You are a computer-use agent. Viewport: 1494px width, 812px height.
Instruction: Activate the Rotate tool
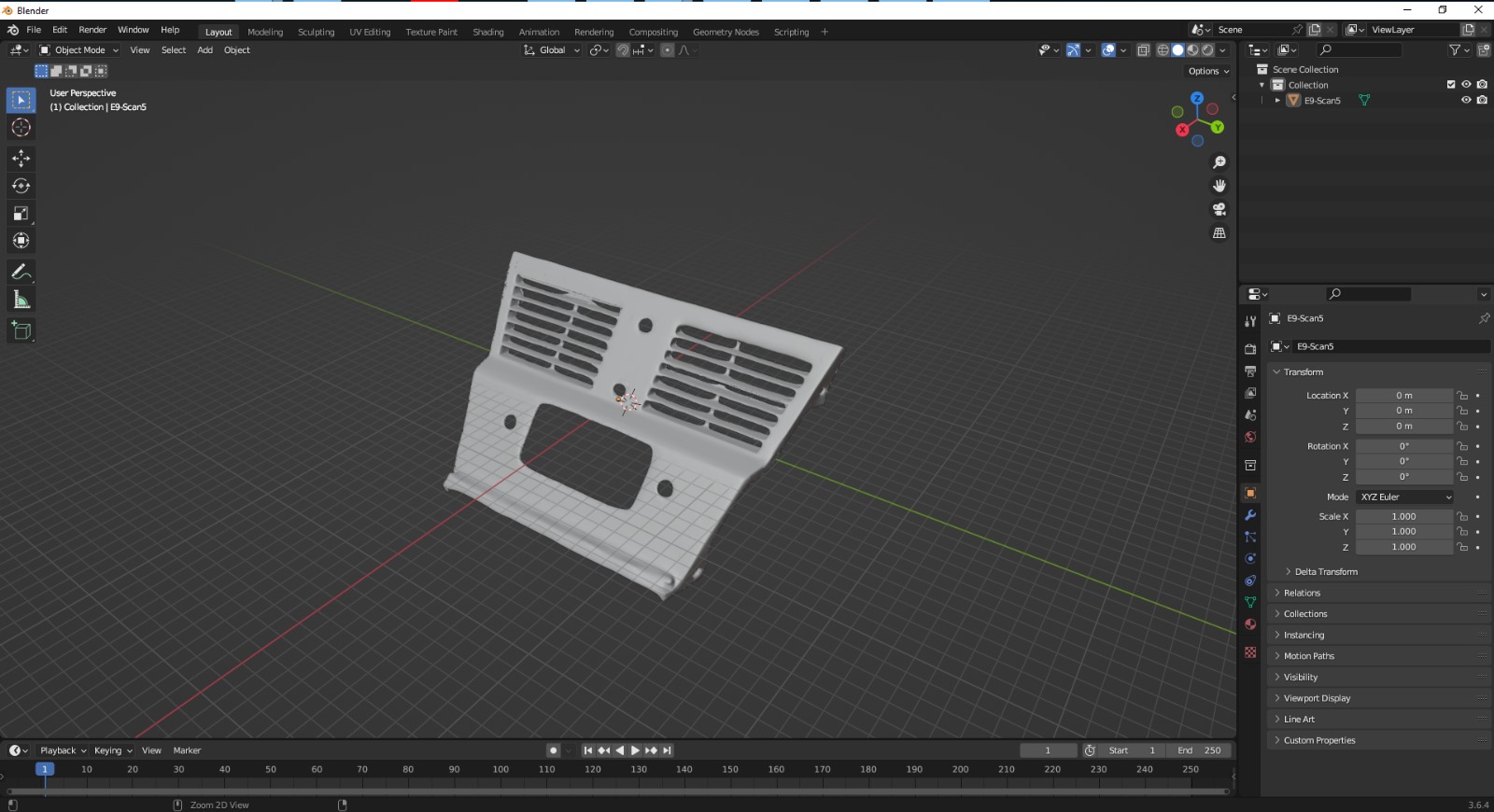pyautogui.click(x=21, y=186)
